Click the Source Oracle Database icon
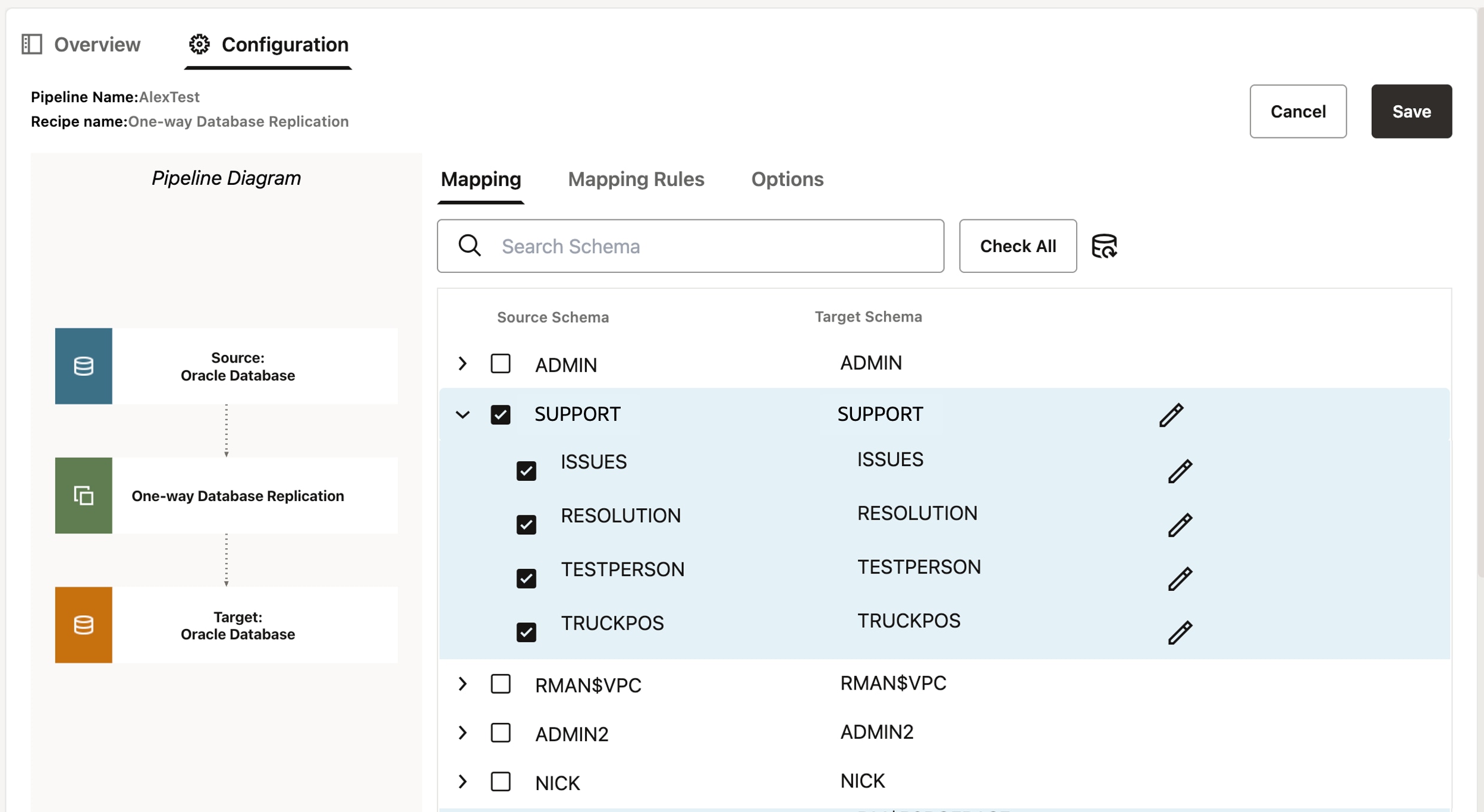The width and height of the screenshot is (1484, 812). [x=83, y=366]
